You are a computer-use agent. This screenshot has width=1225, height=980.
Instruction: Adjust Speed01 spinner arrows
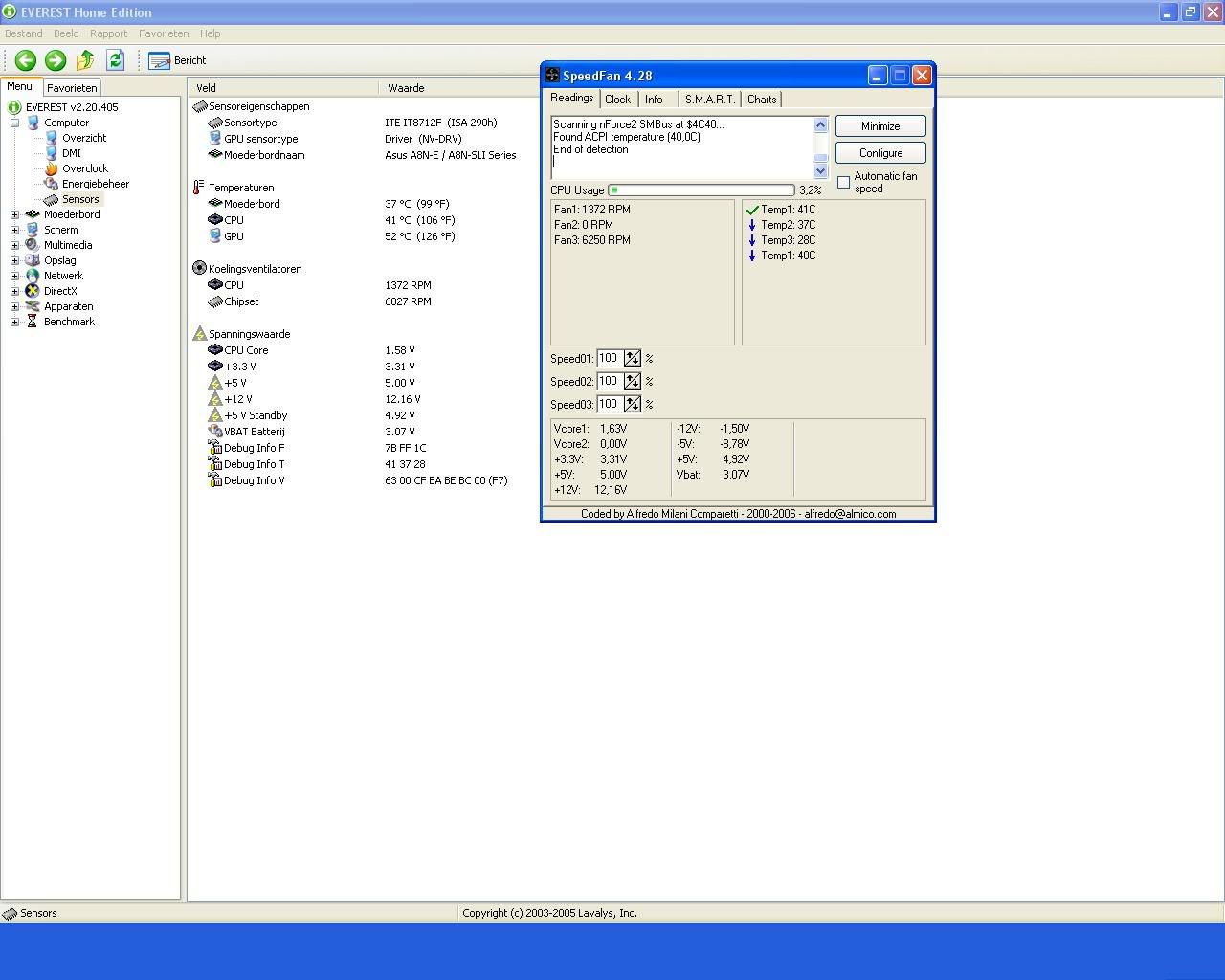tap(633, 358)
